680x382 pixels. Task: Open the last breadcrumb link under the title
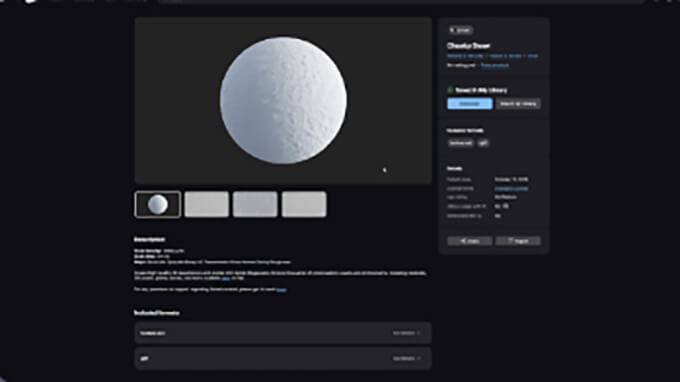533,56
